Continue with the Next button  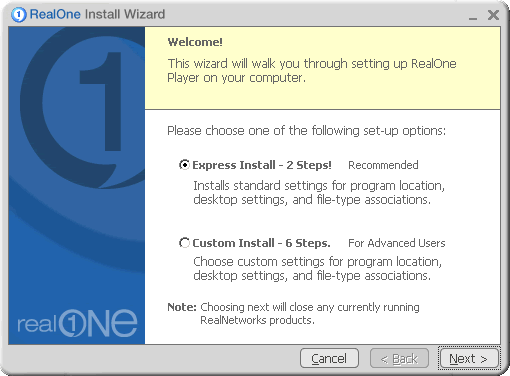(468, 358)
